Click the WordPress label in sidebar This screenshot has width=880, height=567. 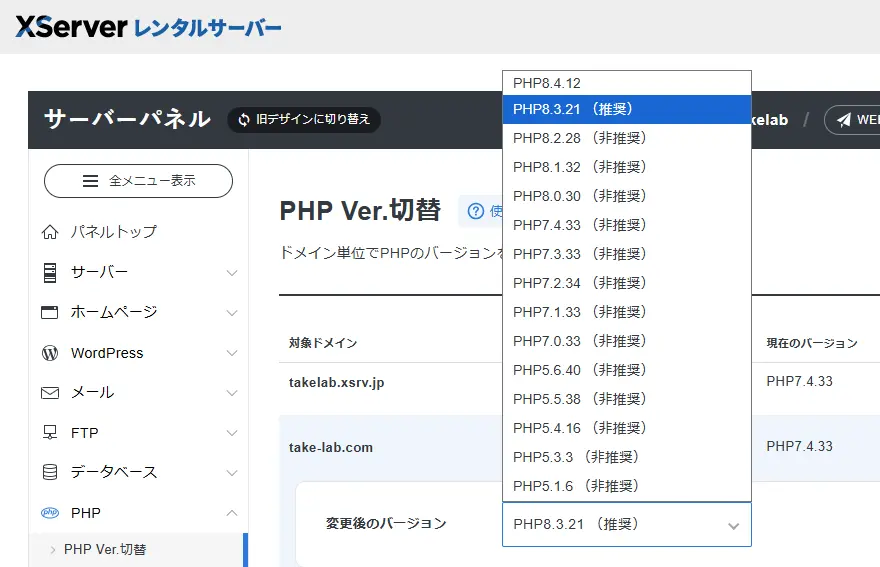[107, 353]
